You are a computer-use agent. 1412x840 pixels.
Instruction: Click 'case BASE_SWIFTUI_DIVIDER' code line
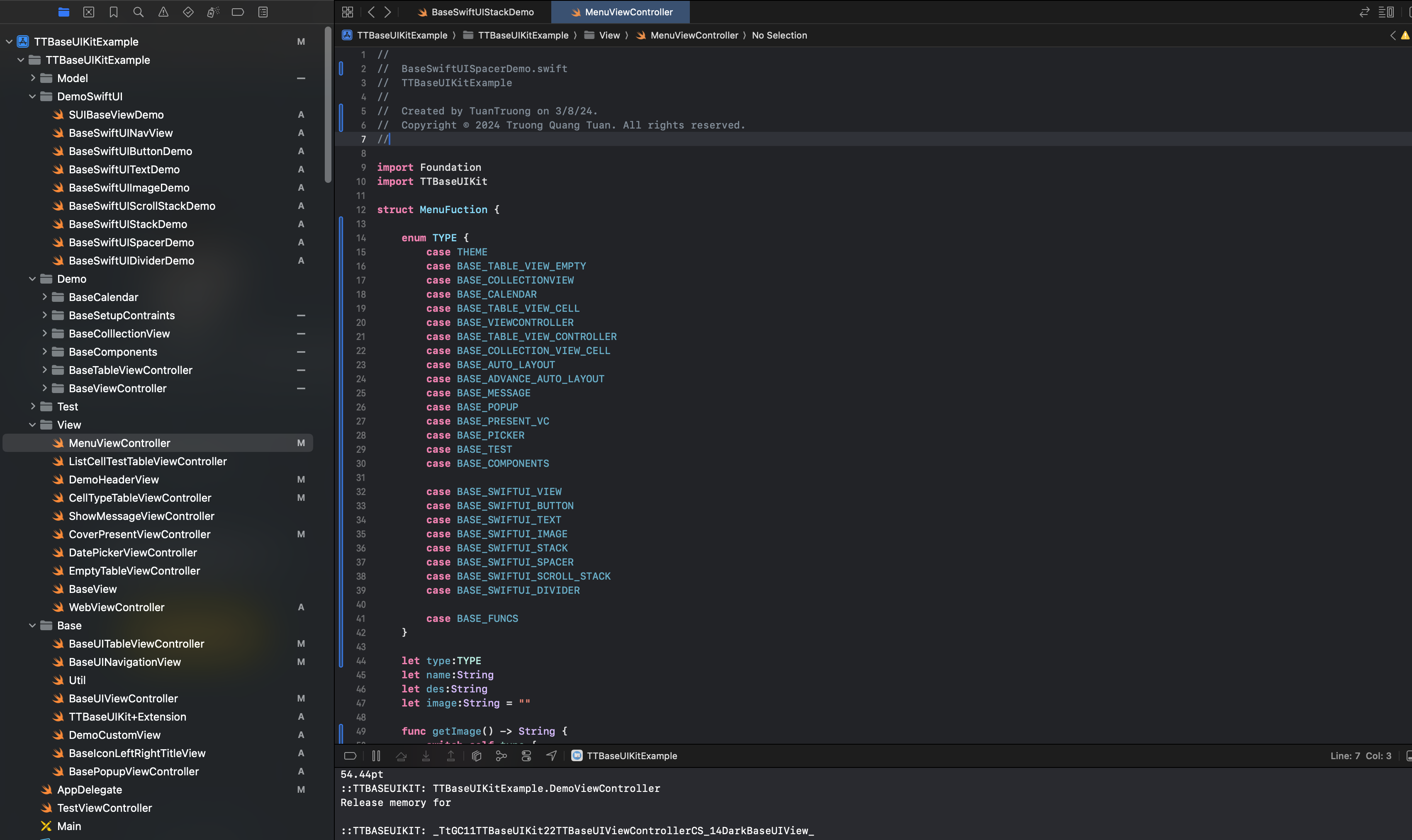click(x=503, y=590)
